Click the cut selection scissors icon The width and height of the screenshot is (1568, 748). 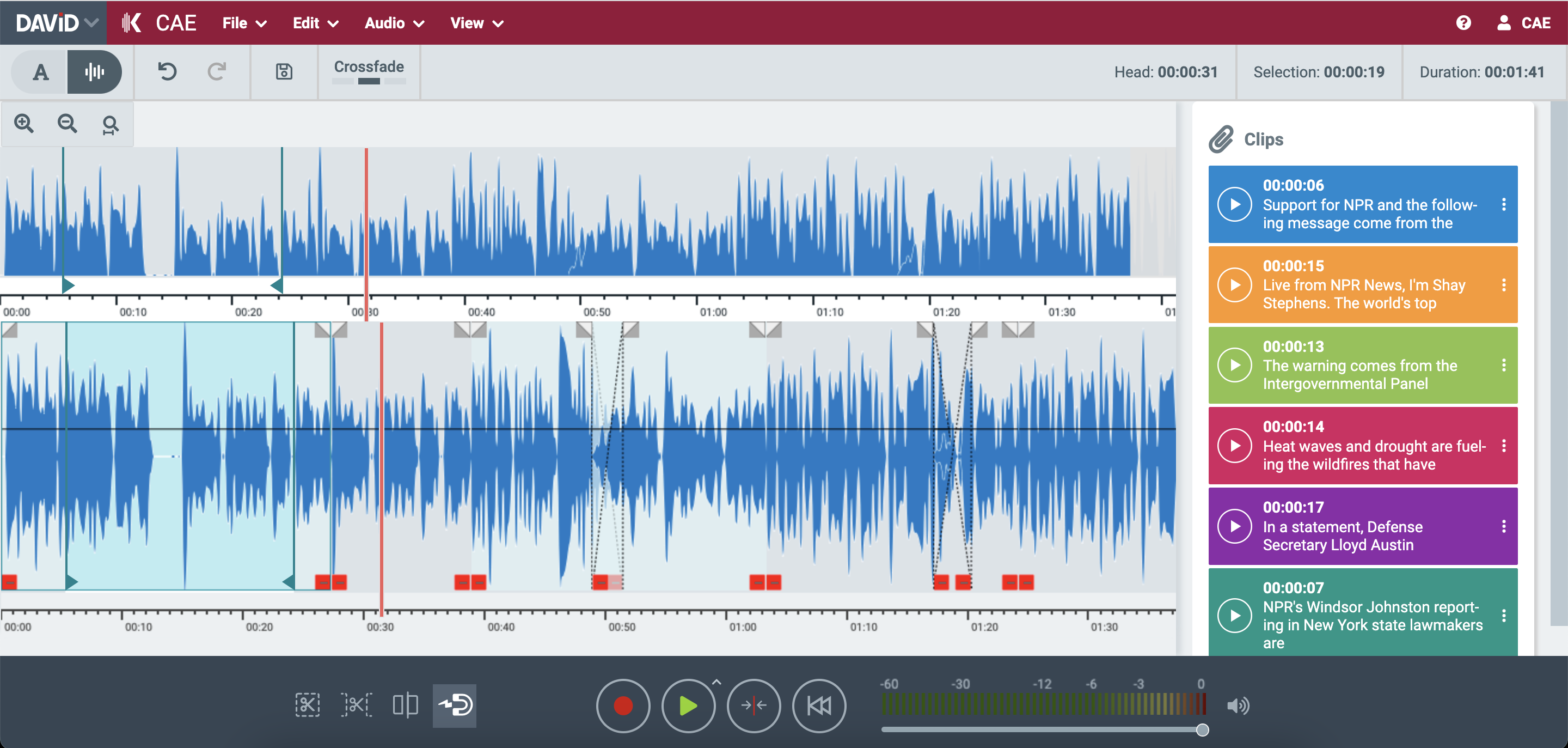pos(307,705)
